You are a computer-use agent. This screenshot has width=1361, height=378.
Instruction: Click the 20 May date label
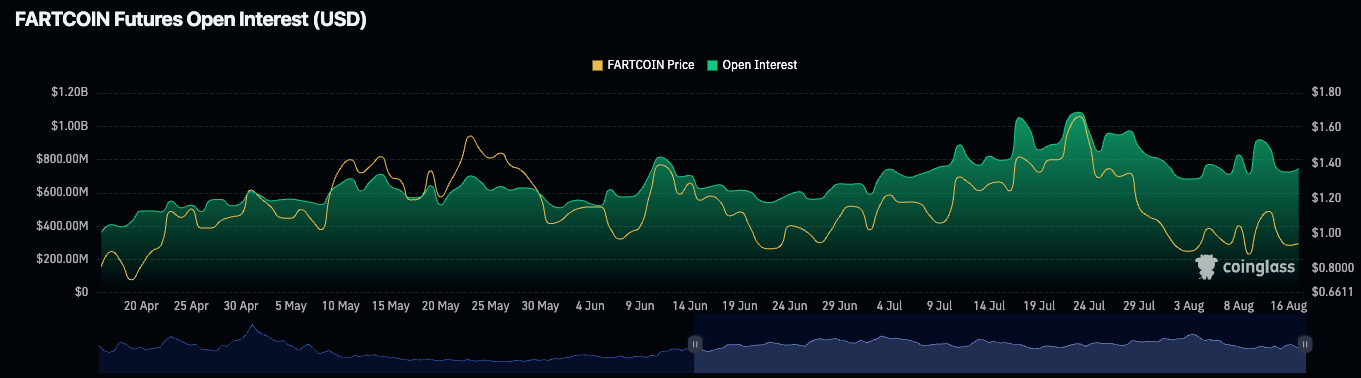(x=441, y=306)
